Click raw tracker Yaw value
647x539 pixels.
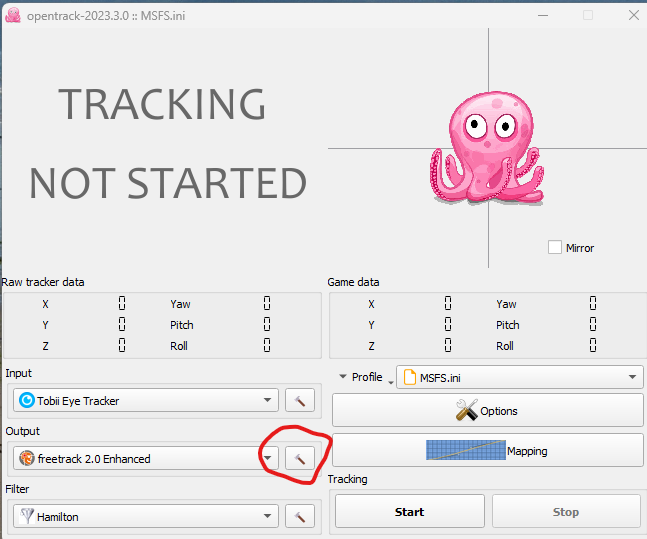(x=267, y=303)
